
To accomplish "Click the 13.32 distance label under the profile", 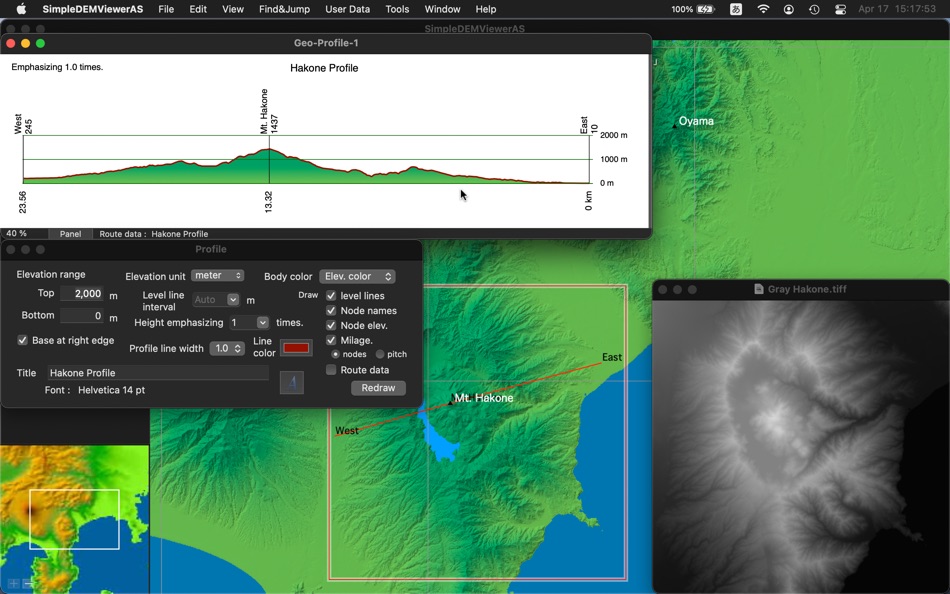I will coord(268,202).
